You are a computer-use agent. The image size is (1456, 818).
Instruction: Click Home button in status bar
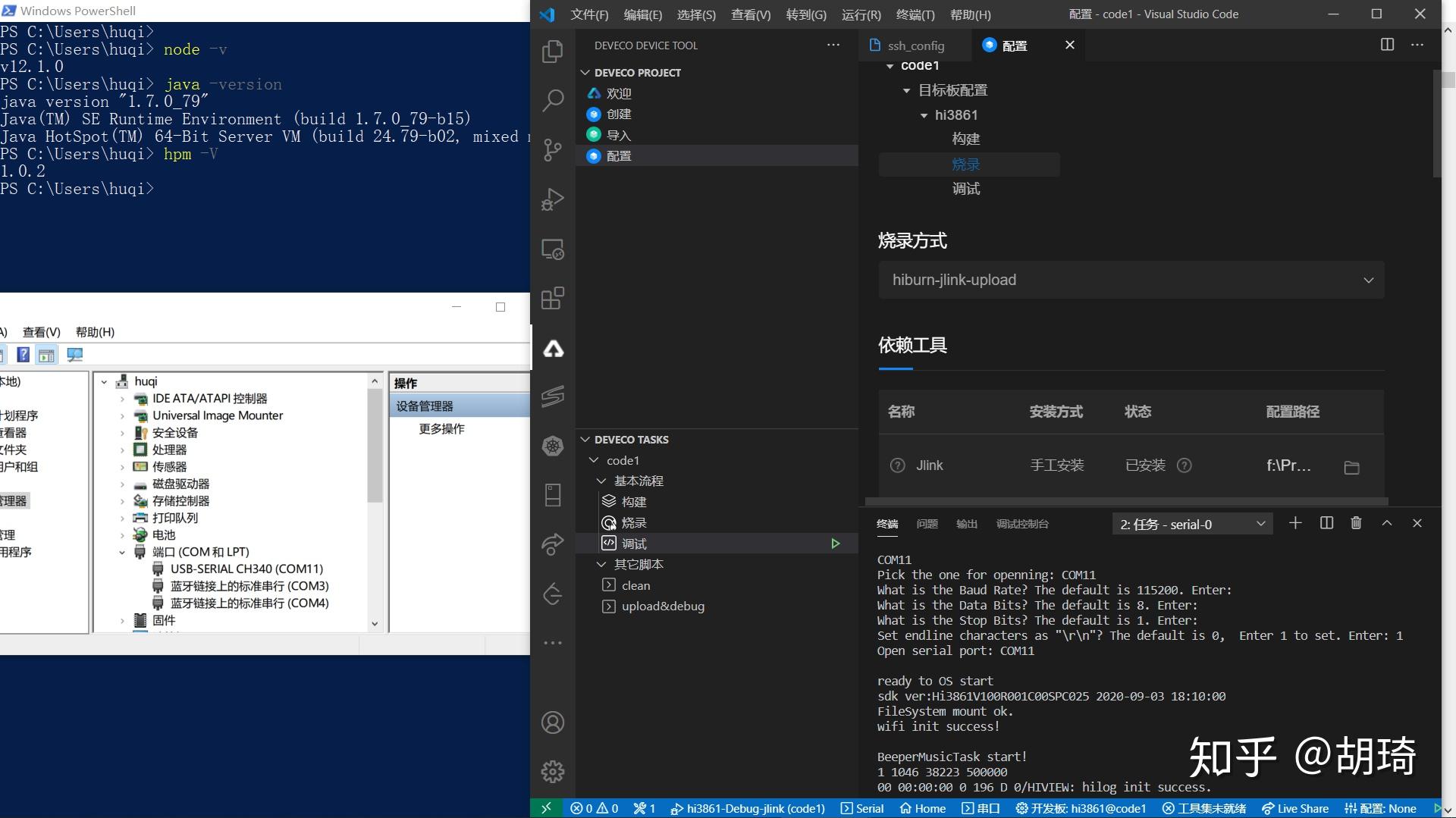(923, 808)
